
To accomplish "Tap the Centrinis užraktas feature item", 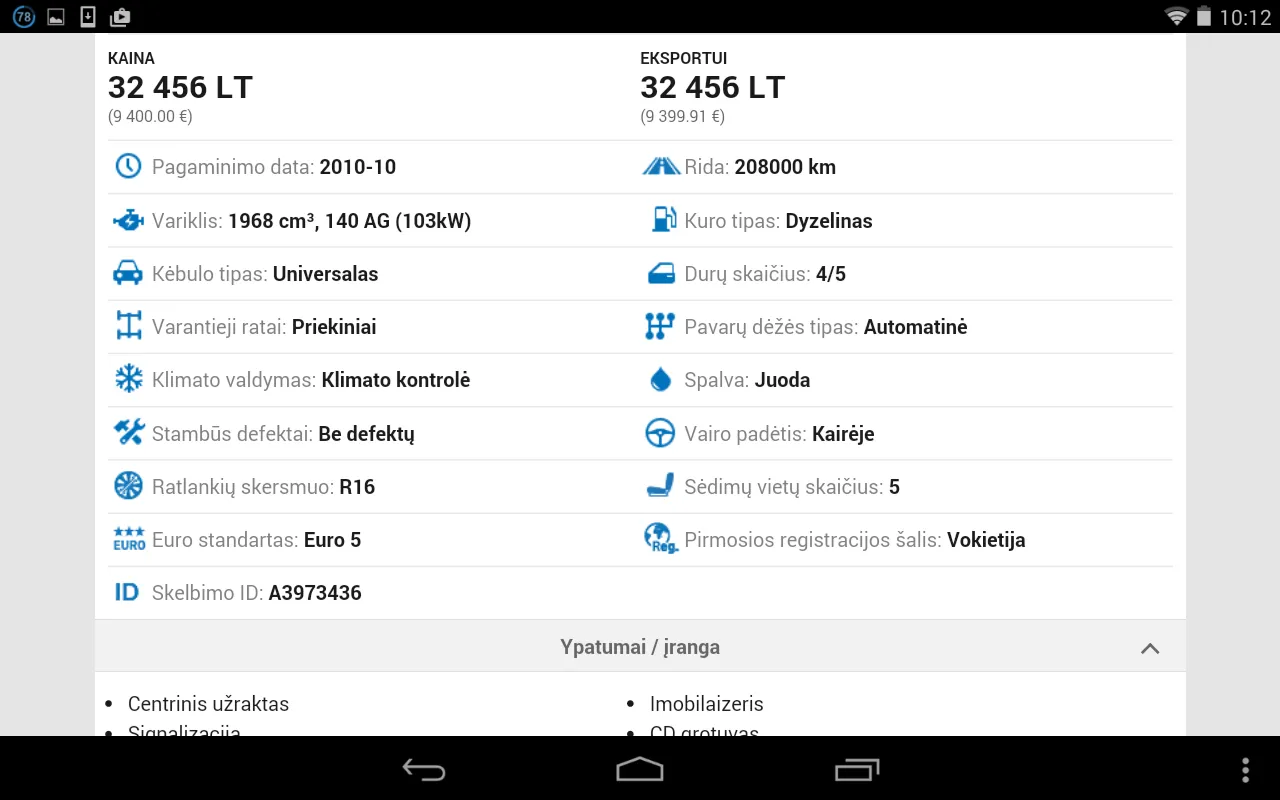I will (208, 704).
